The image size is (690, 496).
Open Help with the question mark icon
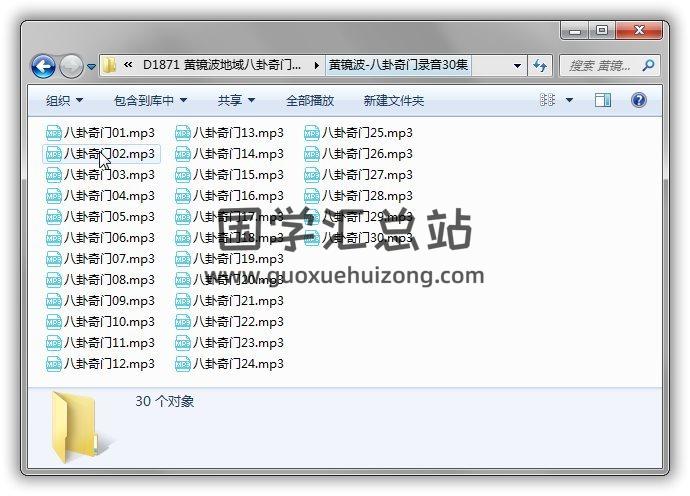click(639, 100)
